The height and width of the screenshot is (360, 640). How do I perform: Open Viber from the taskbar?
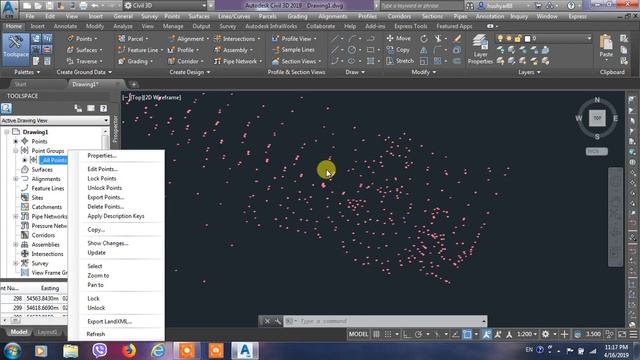tap(100, 351)
